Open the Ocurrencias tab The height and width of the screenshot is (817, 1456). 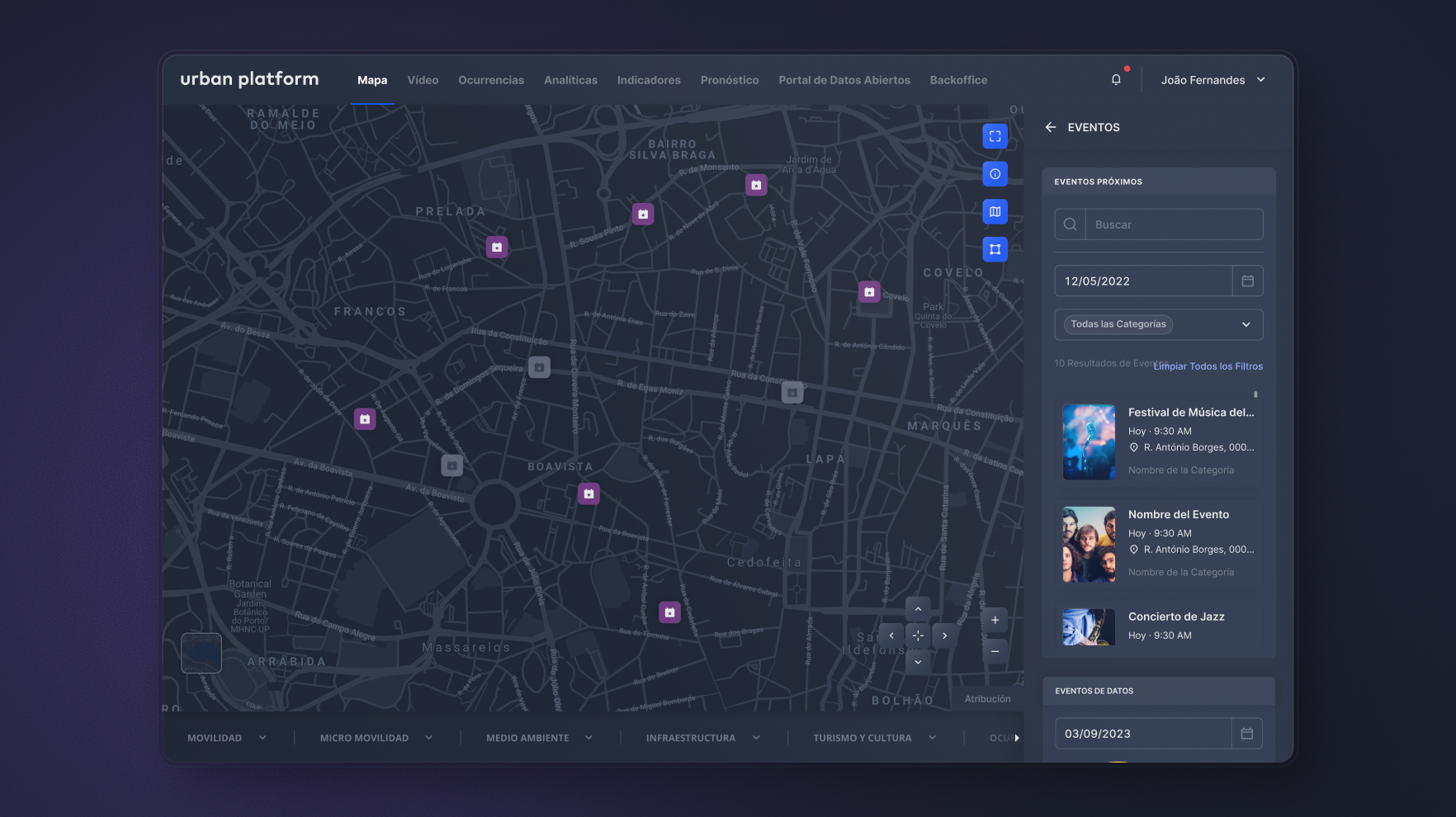pyautogui.click(x=491, y=80)
